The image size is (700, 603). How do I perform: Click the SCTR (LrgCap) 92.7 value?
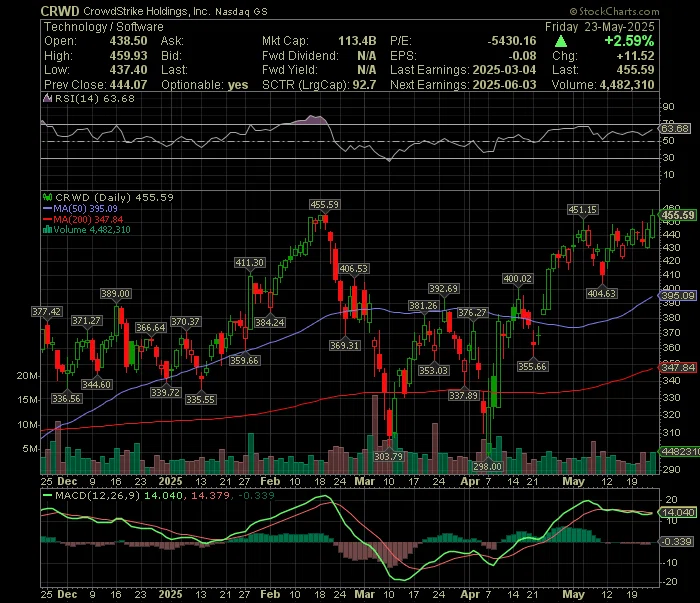point(364,84)
